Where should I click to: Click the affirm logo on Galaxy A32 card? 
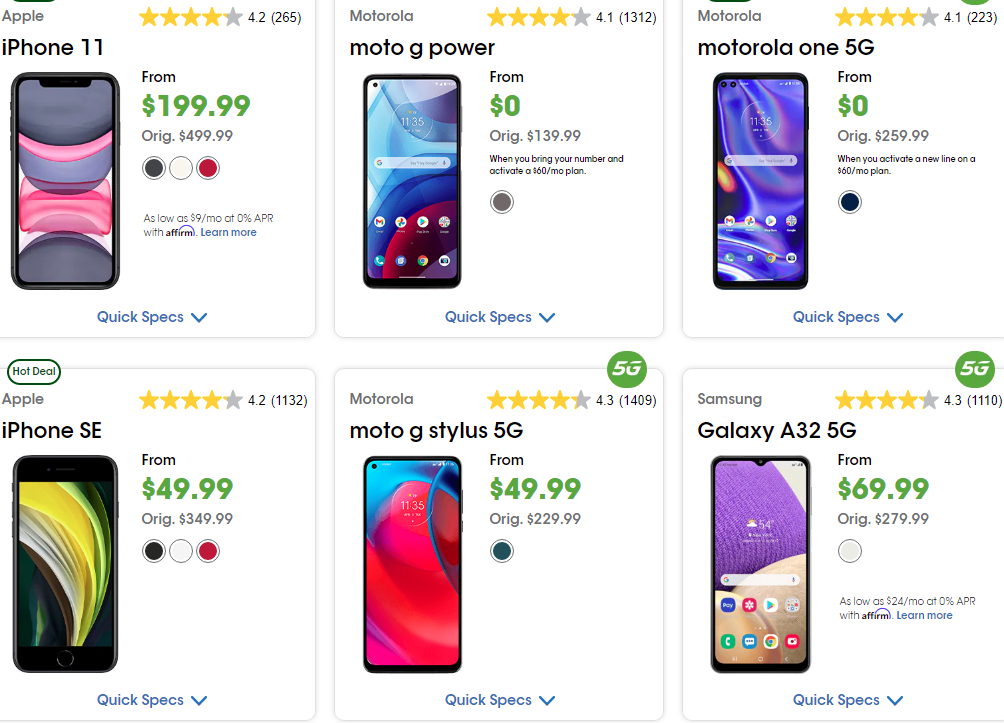(876, 615)
